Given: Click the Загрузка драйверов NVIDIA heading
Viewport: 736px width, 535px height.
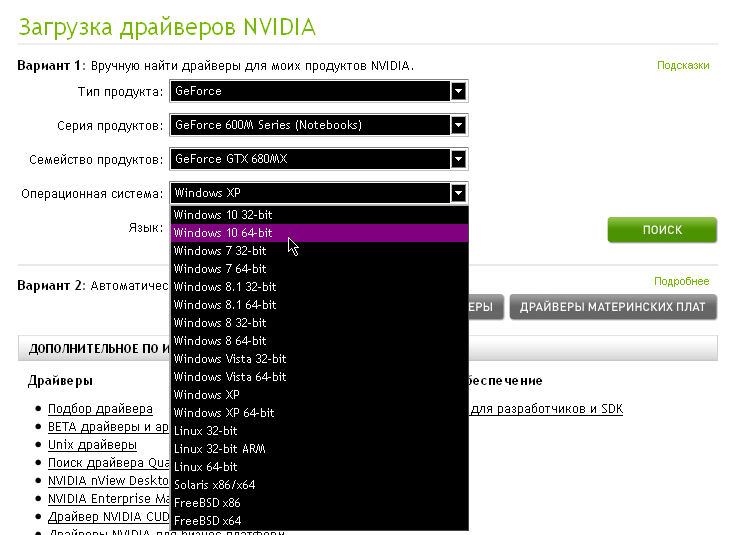Looking at the screenshot, I should [x=167, y=27].
